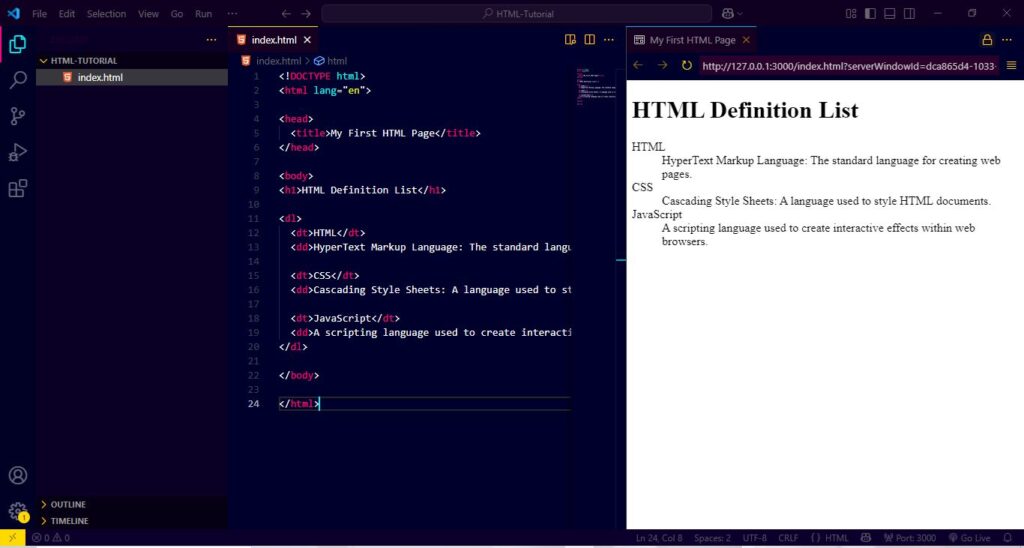
Task: Open the Run menu
Action: (204, 13)
